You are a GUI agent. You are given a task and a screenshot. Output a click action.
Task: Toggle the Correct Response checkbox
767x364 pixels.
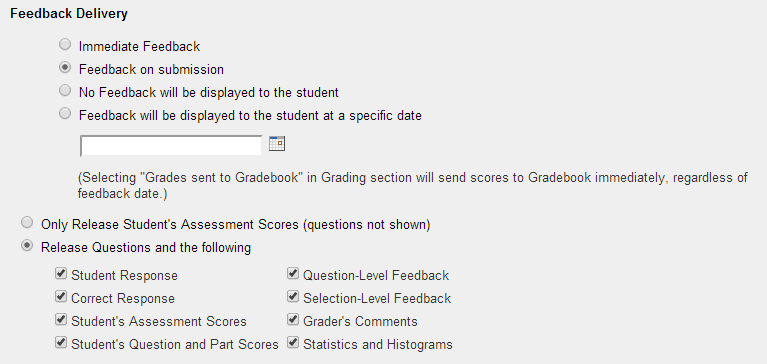click(x=61, y=296)
